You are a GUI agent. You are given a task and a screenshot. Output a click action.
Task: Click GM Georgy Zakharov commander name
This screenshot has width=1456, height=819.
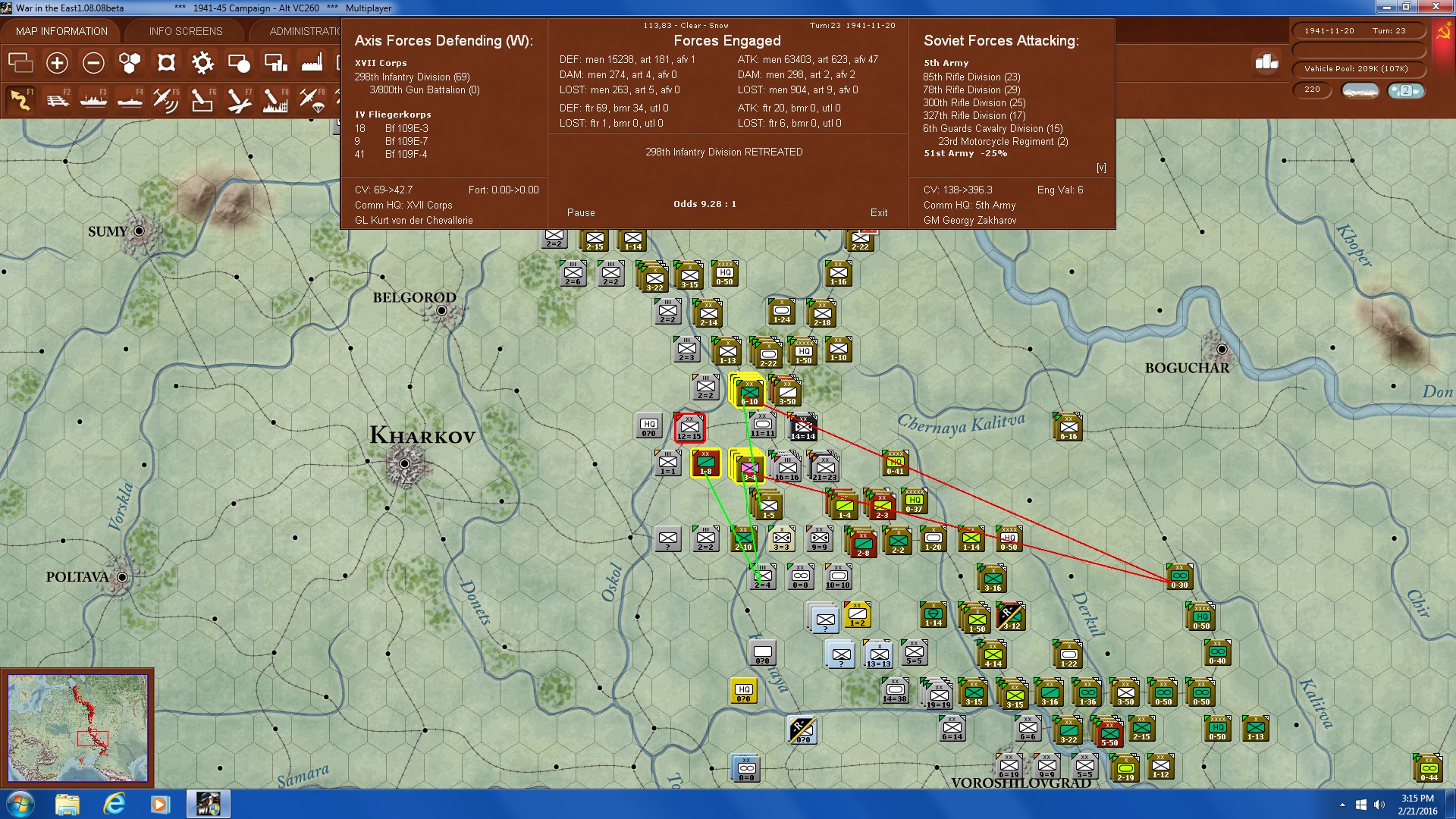click(970, 221)
